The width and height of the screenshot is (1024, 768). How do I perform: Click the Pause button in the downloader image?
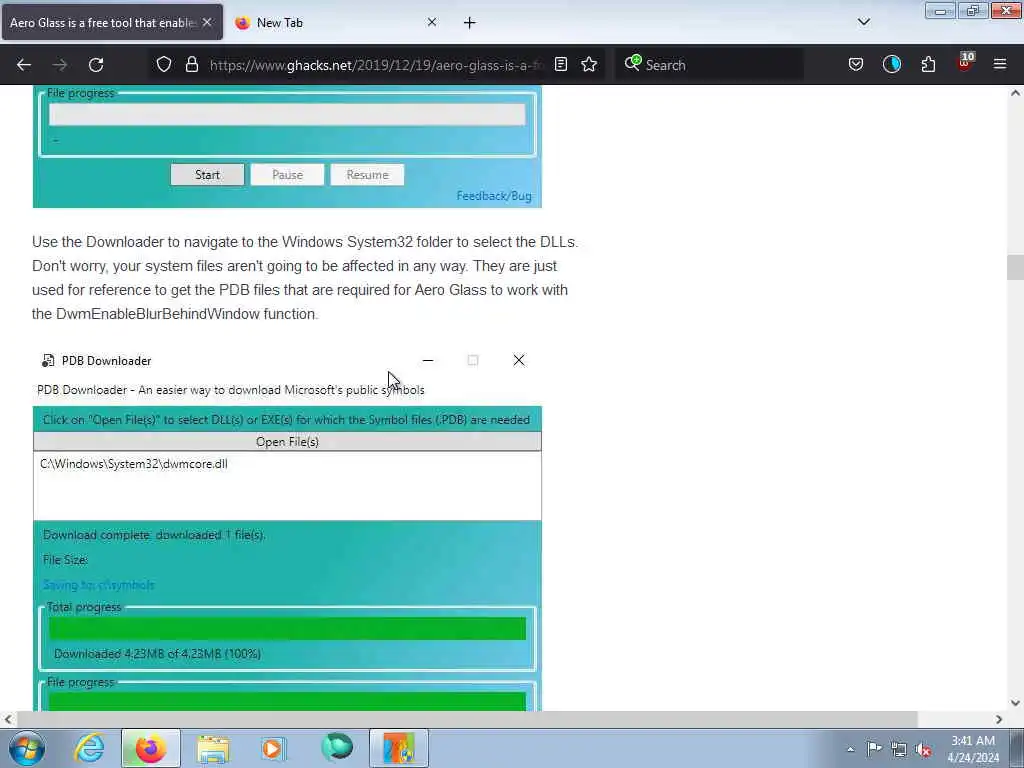(287, 175)
